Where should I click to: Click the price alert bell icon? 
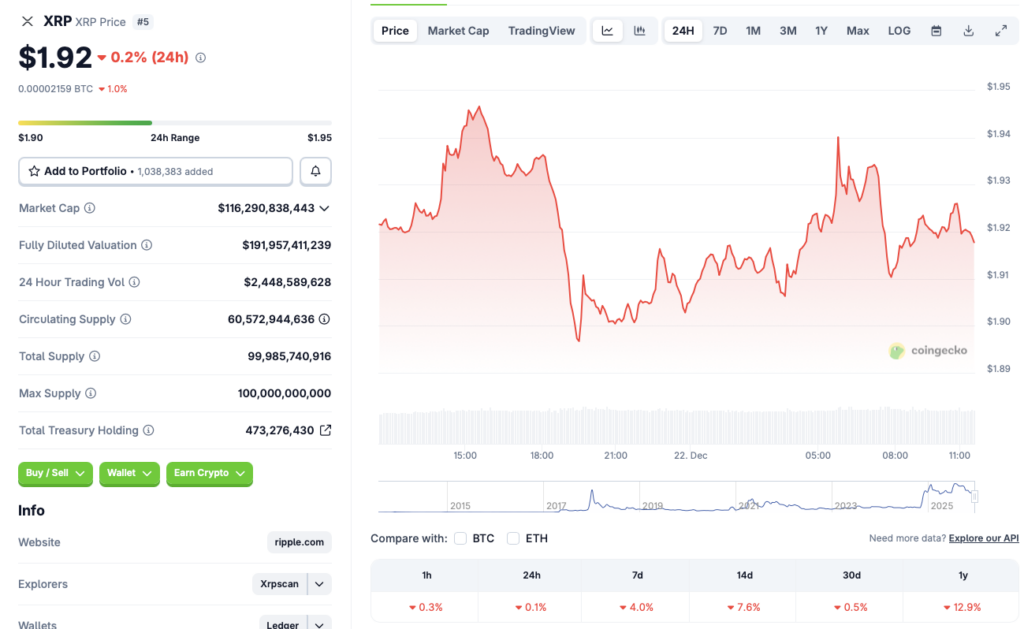pos(315,170)
